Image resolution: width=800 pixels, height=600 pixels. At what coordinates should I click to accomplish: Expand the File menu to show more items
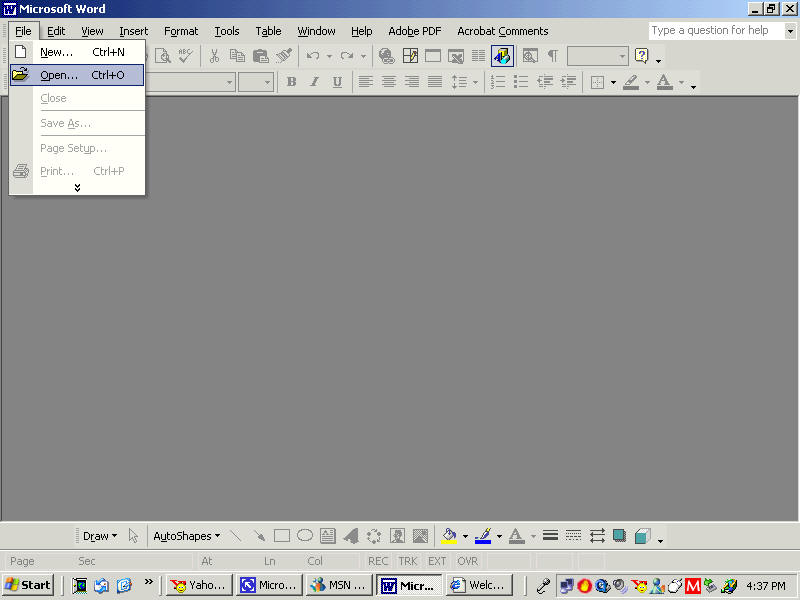(77, 188)
